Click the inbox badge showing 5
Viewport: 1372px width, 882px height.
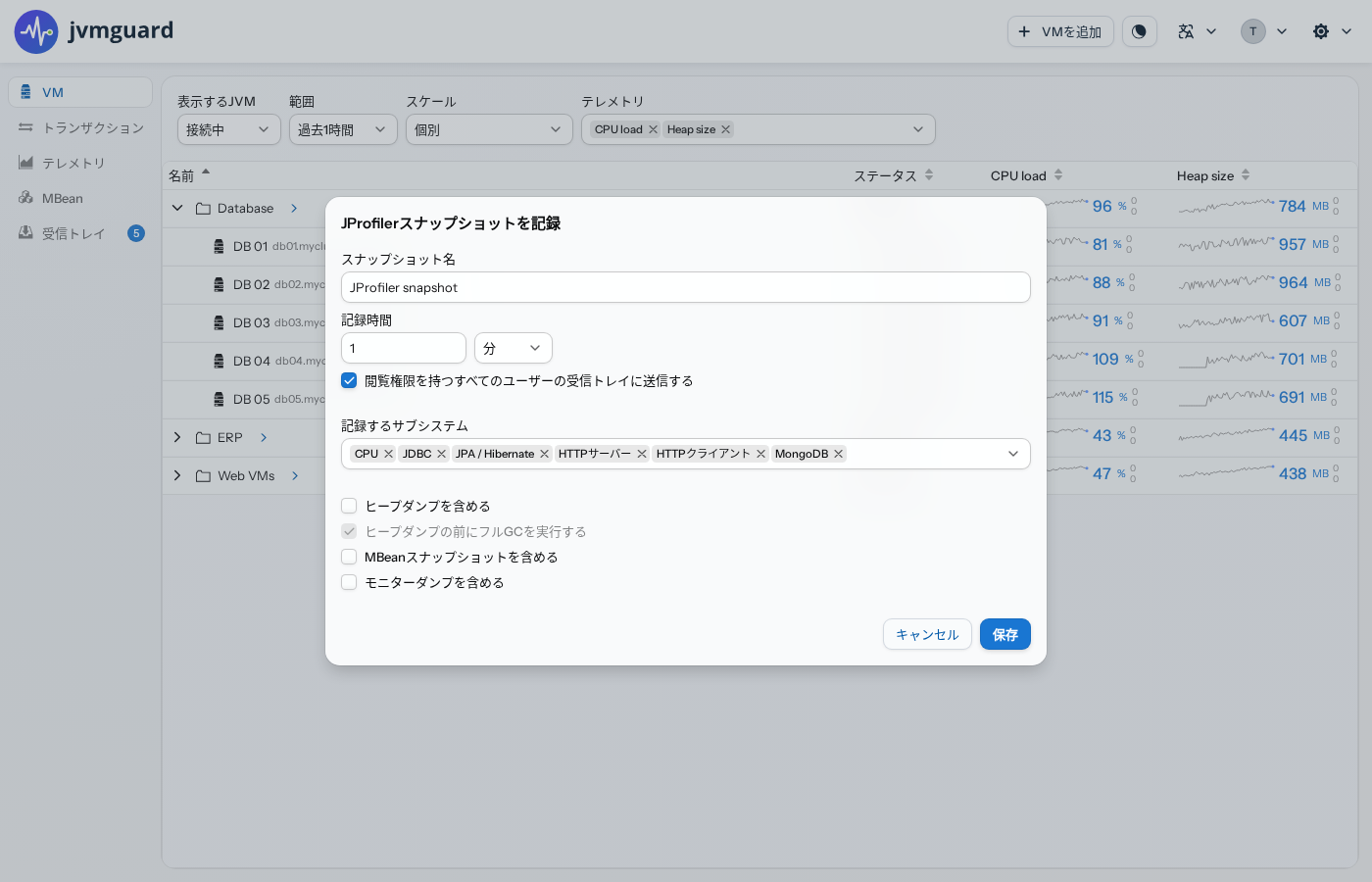(x=136, y=233)
